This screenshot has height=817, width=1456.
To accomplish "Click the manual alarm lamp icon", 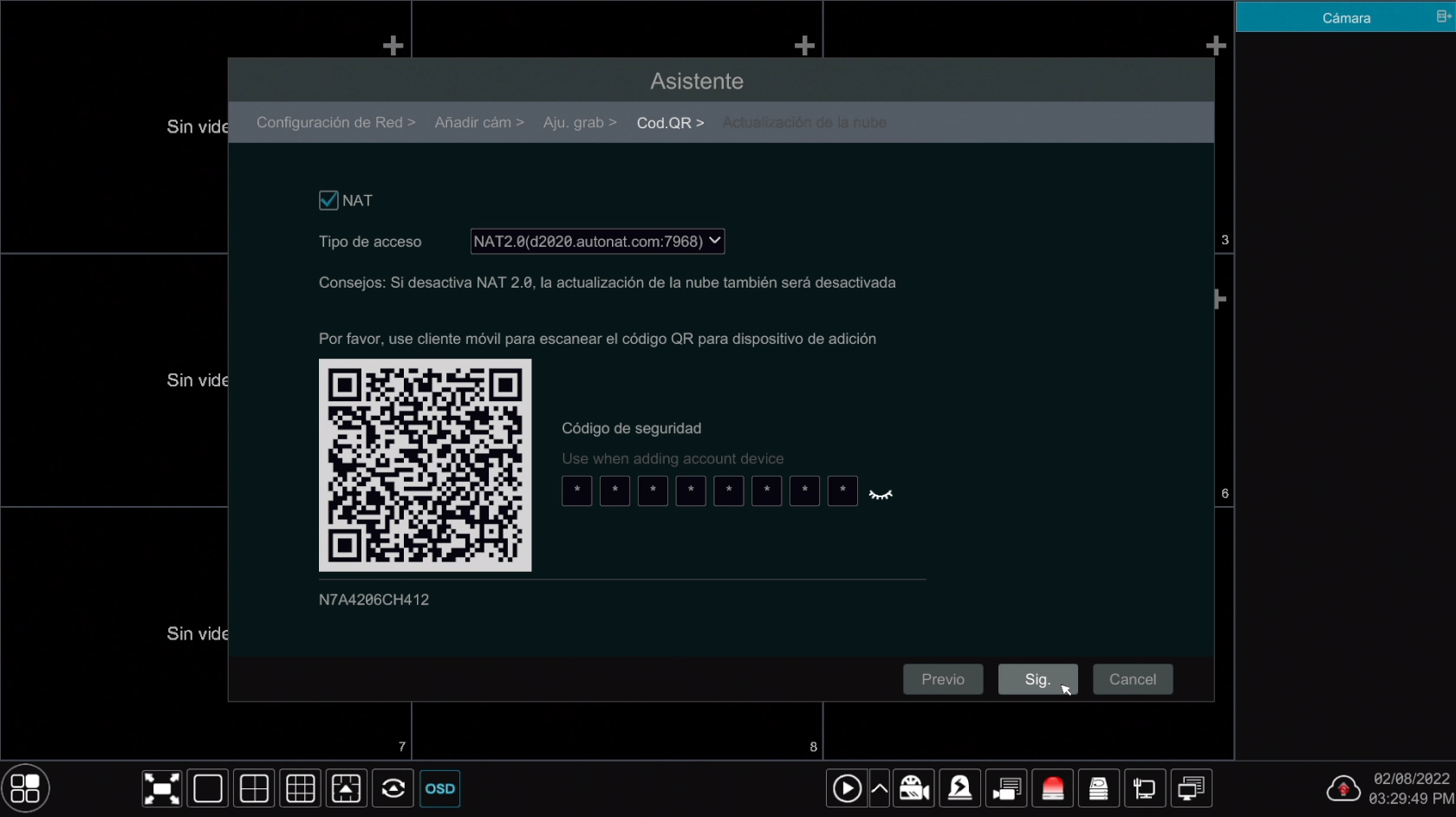I will tap(960, 788).
